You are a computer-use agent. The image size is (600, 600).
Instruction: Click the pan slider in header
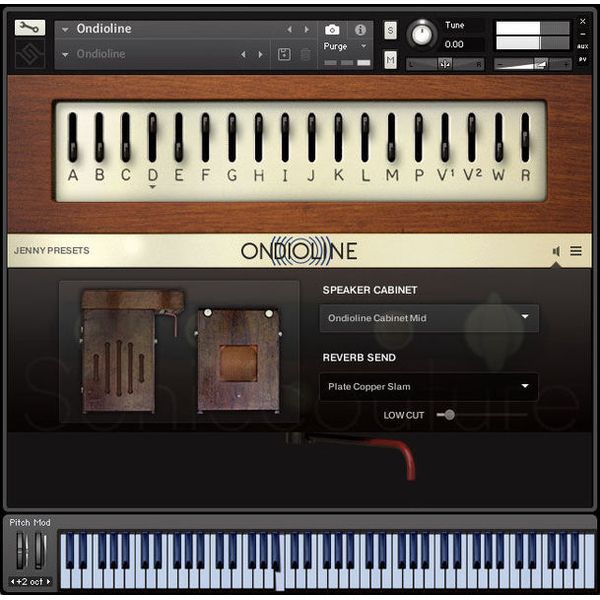pos(445,64)
